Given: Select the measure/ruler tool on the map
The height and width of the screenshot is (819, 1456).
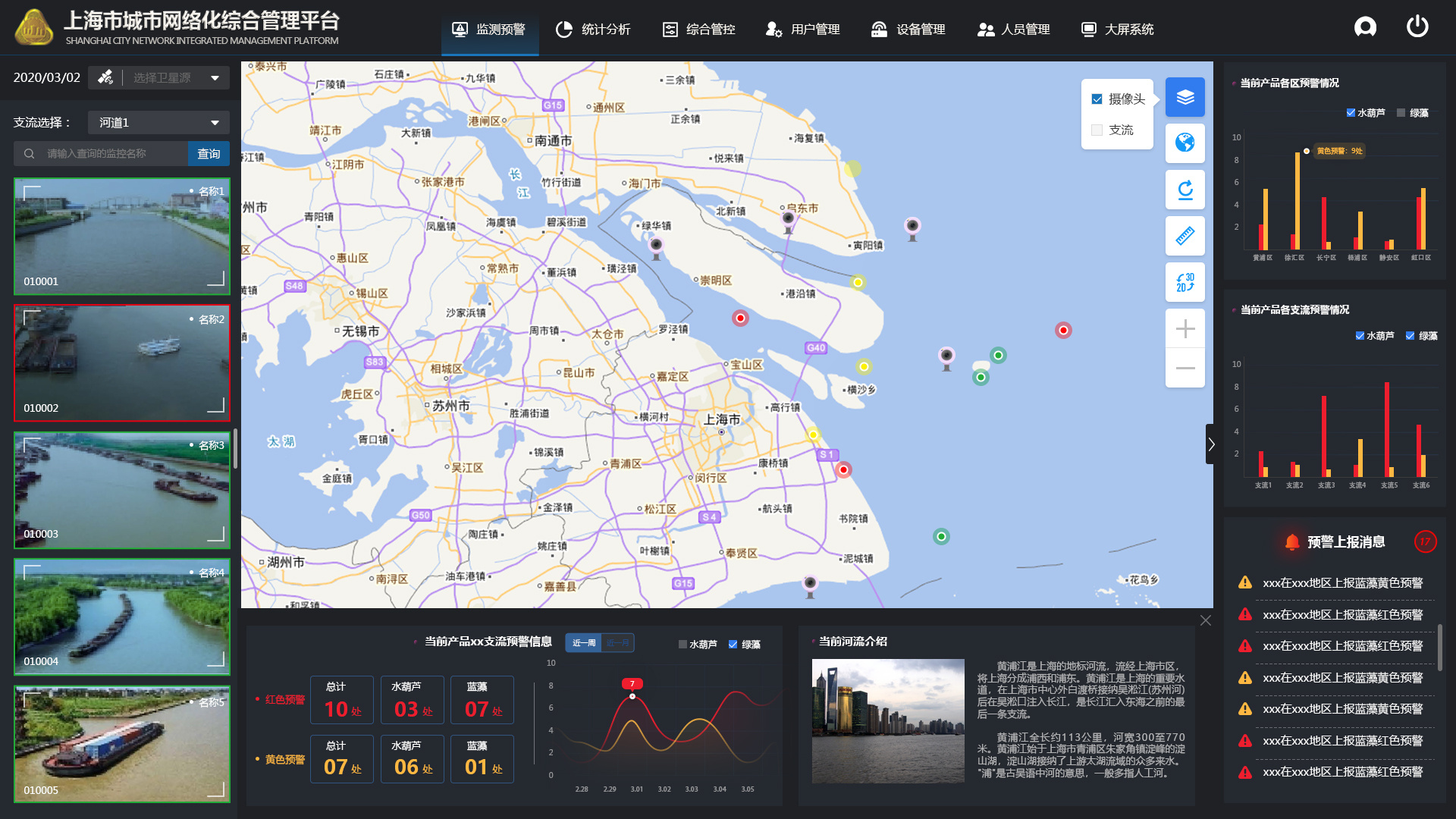Looking at the screenshot, I should [x=1185, y=236].
